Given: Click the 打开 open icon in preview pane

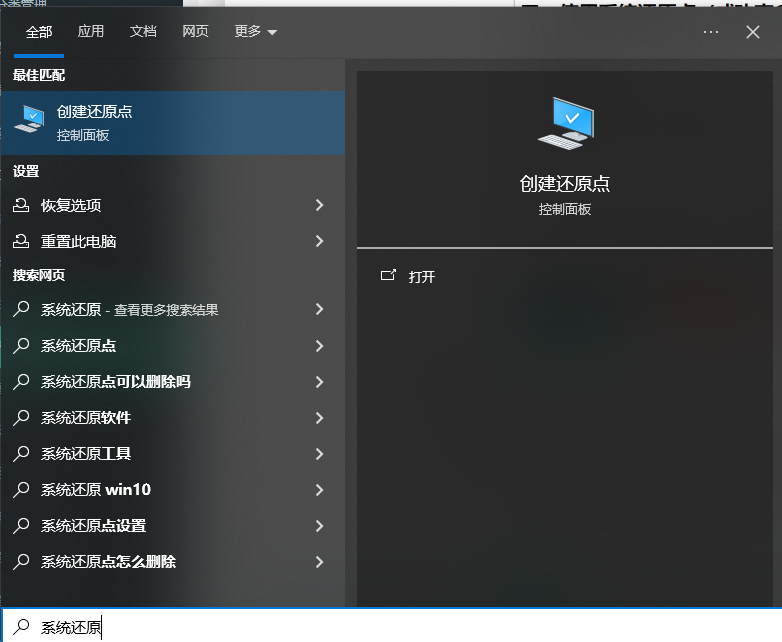Looking at the screenshot, I should 388,275.
